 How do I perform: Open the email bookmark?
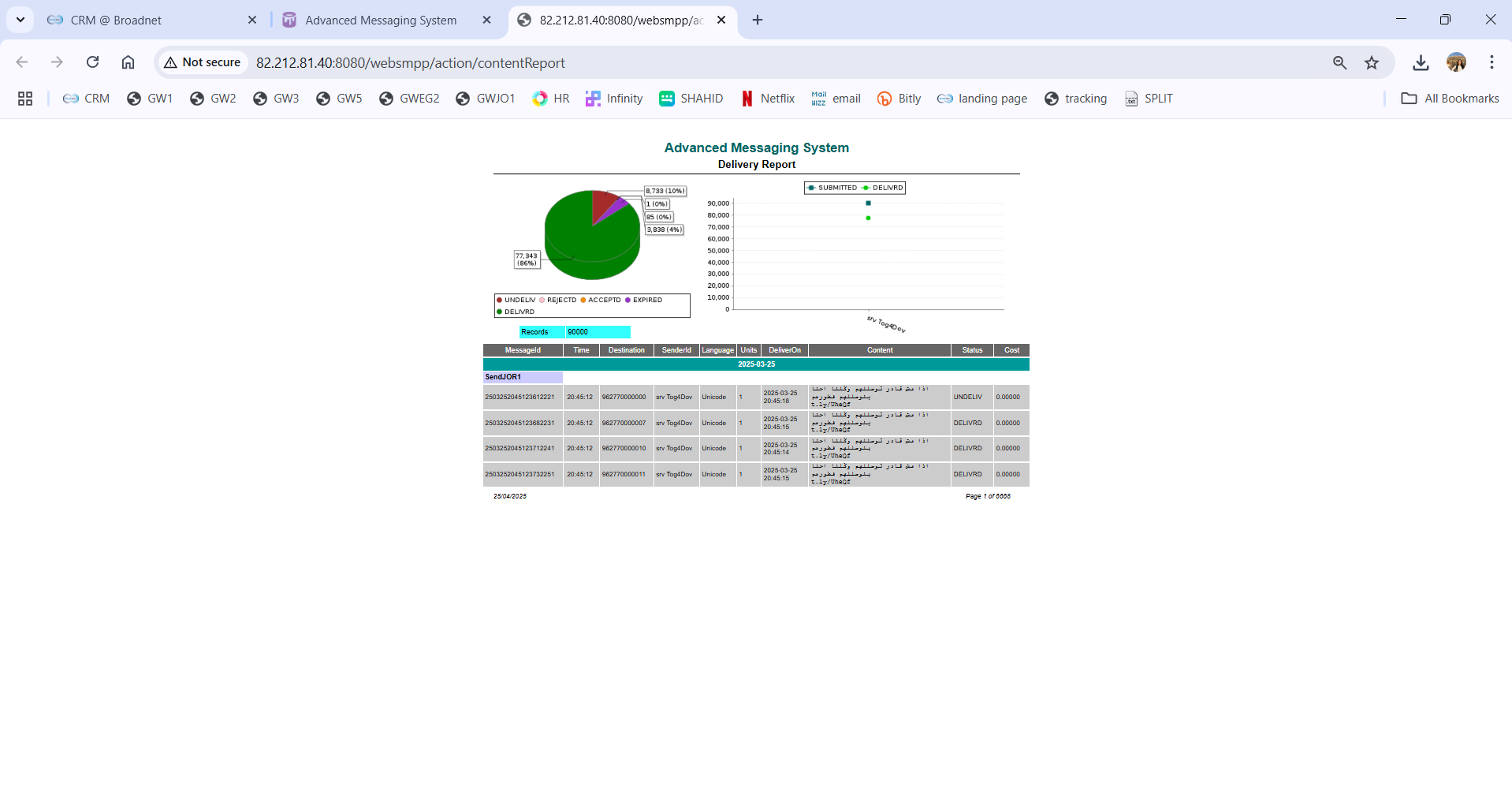[x=836, y=99]
